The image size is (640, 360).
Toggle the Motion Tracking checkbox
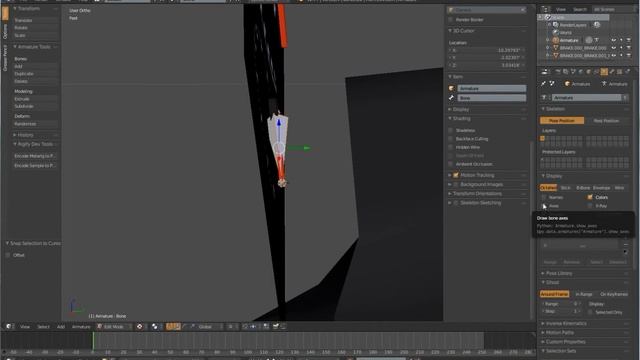[x=456, y=175]
